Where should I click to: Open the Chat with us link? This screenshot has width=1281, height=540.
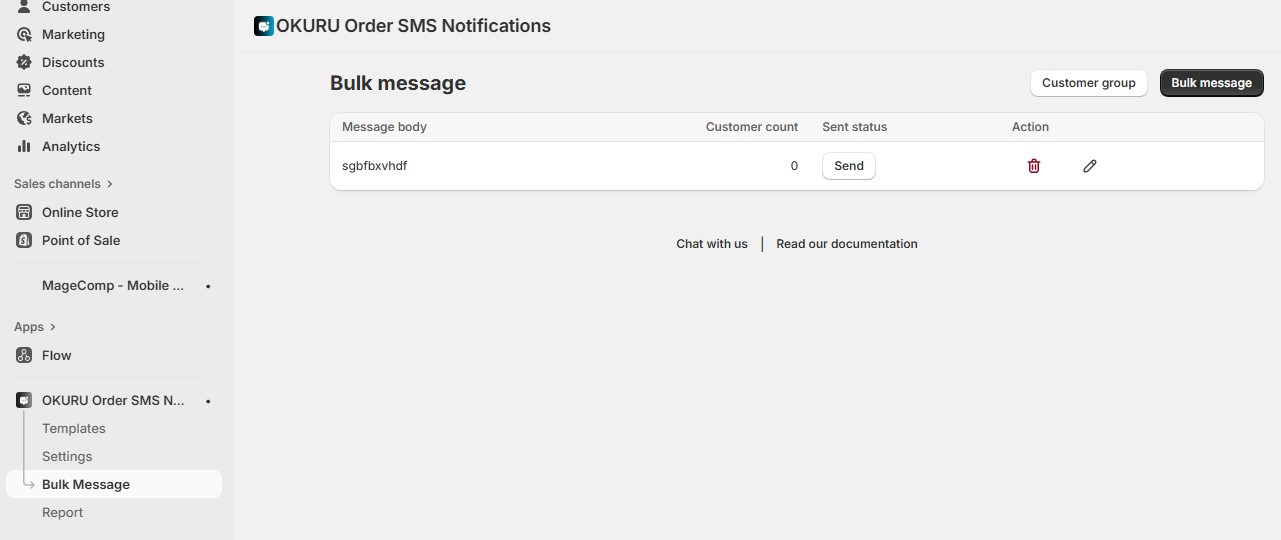coord(711,244)
